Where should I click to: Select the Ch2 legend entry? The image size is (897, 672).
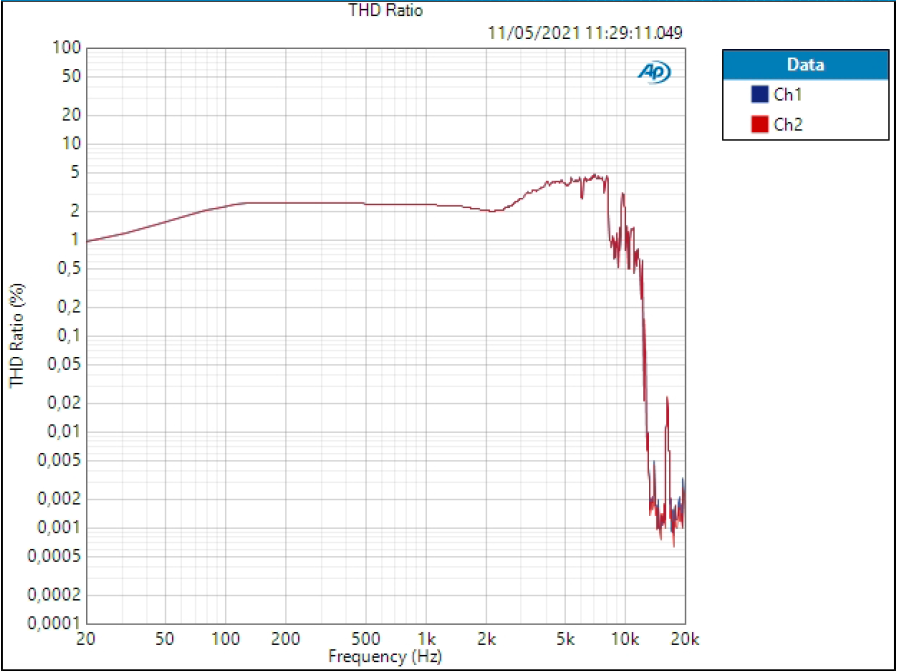tap(805, 124)
